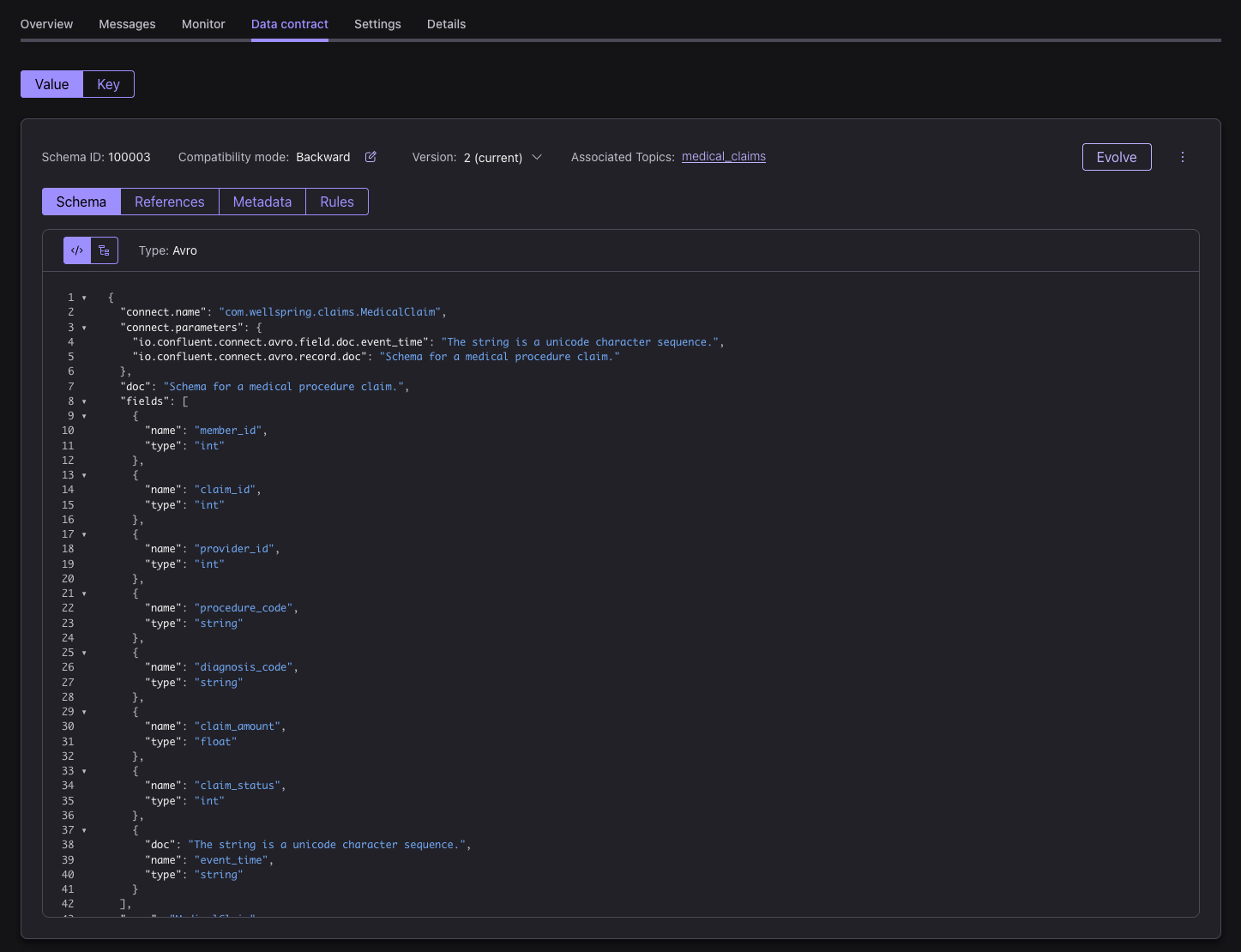Collapse claim_status field block at line 33
Viewport: 1241px width, 952px height.
[x=84, y=771]
